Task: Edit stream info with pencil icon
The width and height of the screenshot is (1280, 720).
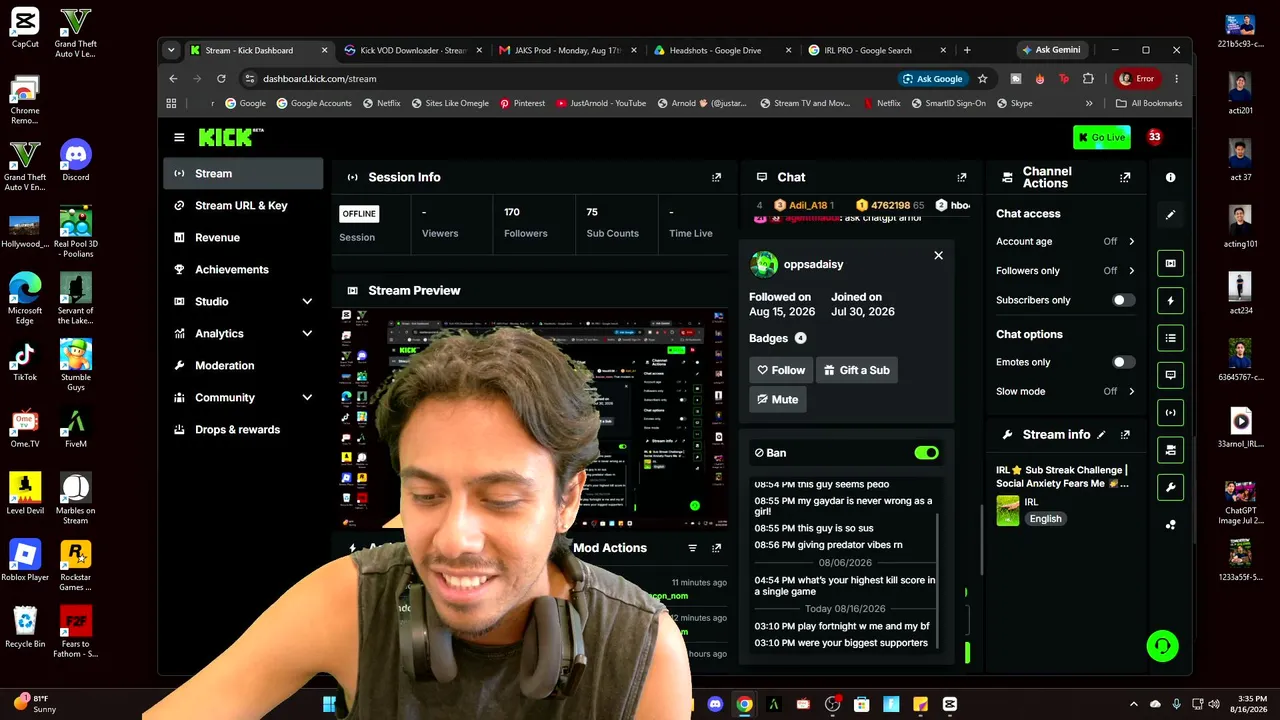Action: pos(1102,435)
